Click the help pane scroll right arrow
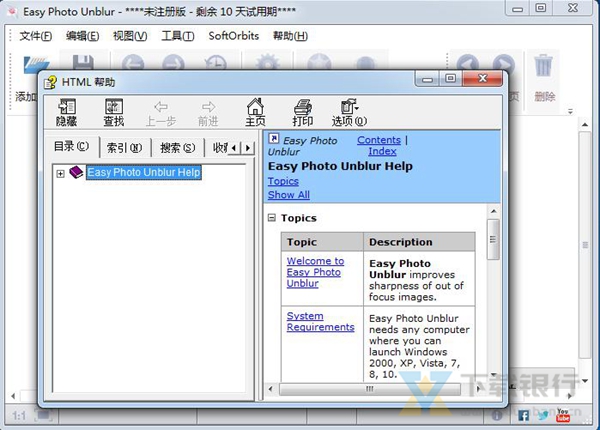Screen dimensions: 600x430 [478, 389]
